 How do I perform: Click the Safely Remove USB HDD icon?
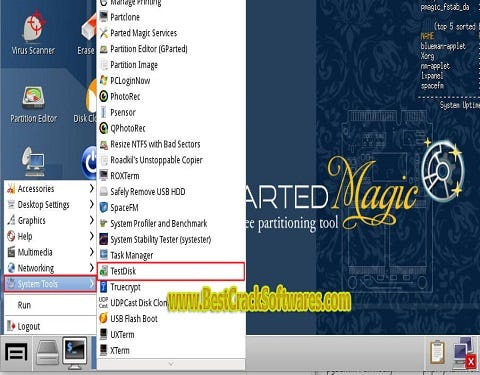104,191
